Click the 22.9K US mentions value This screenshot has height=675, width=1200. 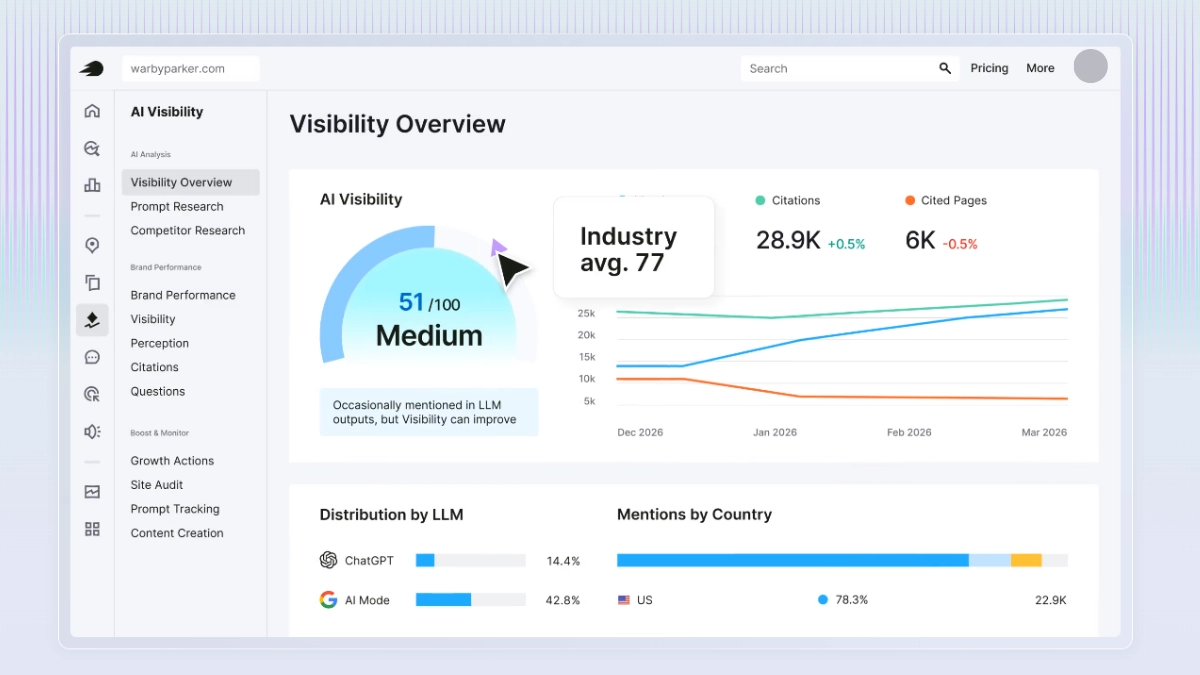pyautogui.click(x=1050, y=600)
